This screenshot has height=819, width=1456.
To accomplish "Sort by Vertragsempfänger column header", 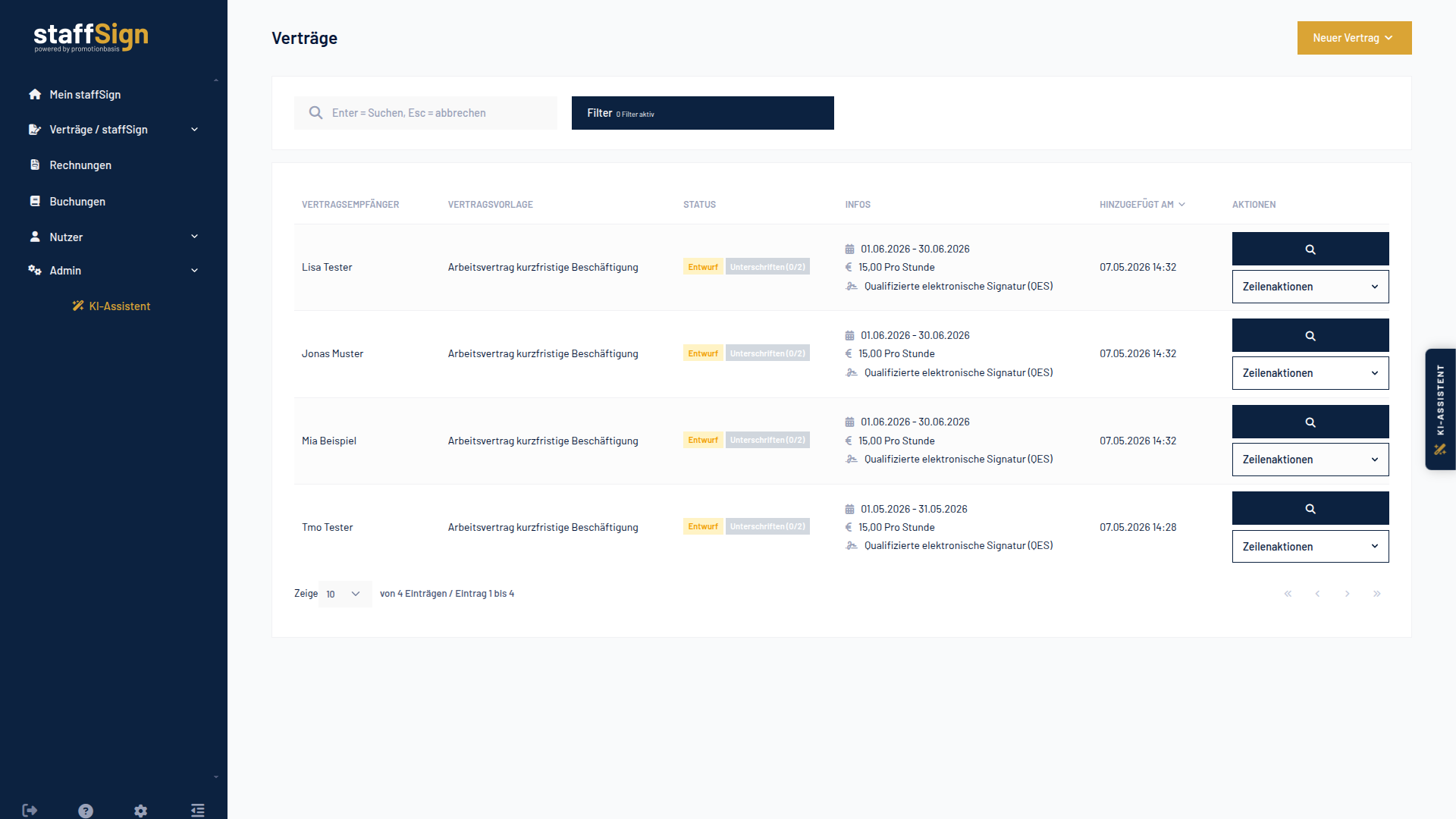I will coord(350,205).
